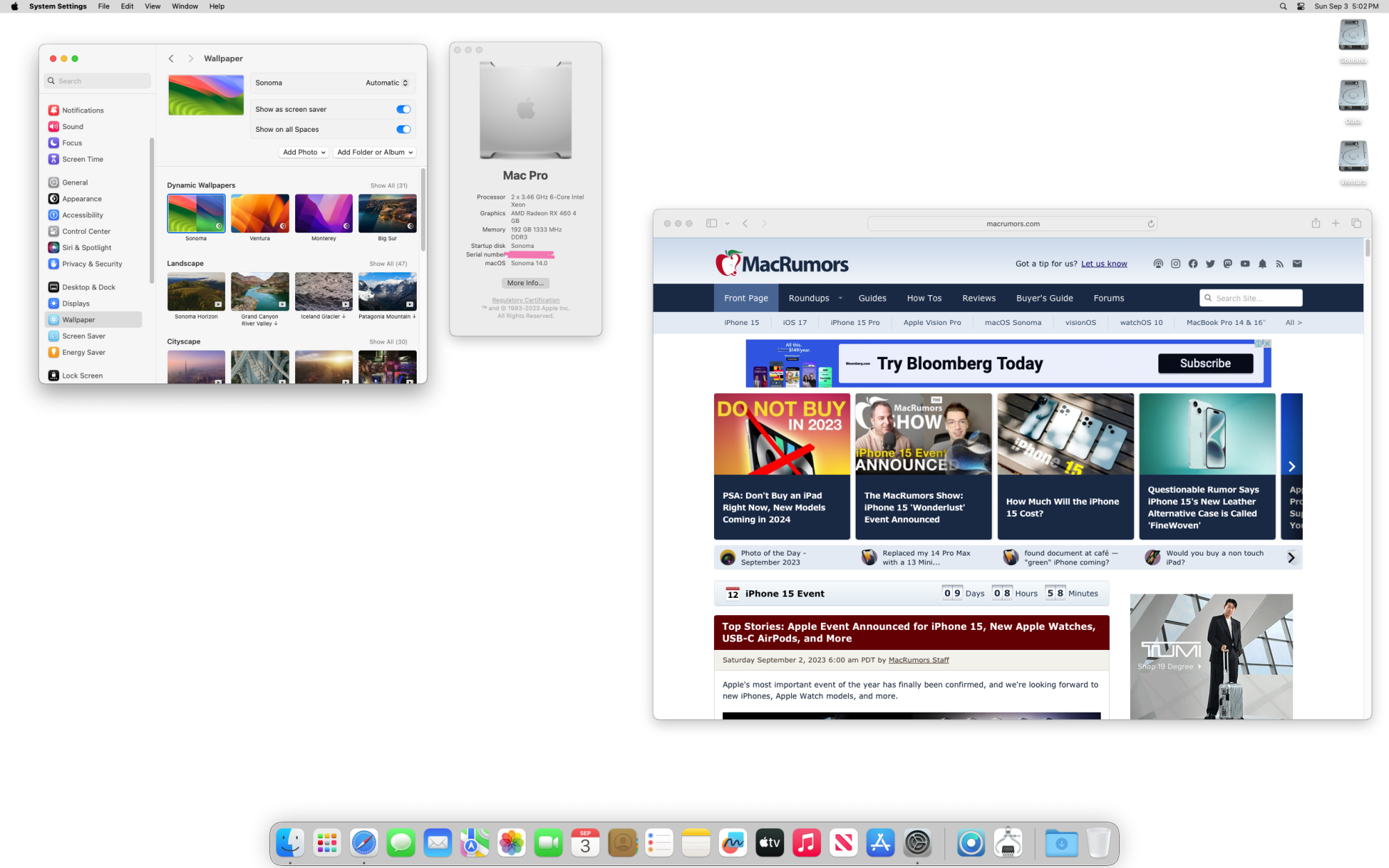Open Control Center in menu bar

pos(1301,6)
